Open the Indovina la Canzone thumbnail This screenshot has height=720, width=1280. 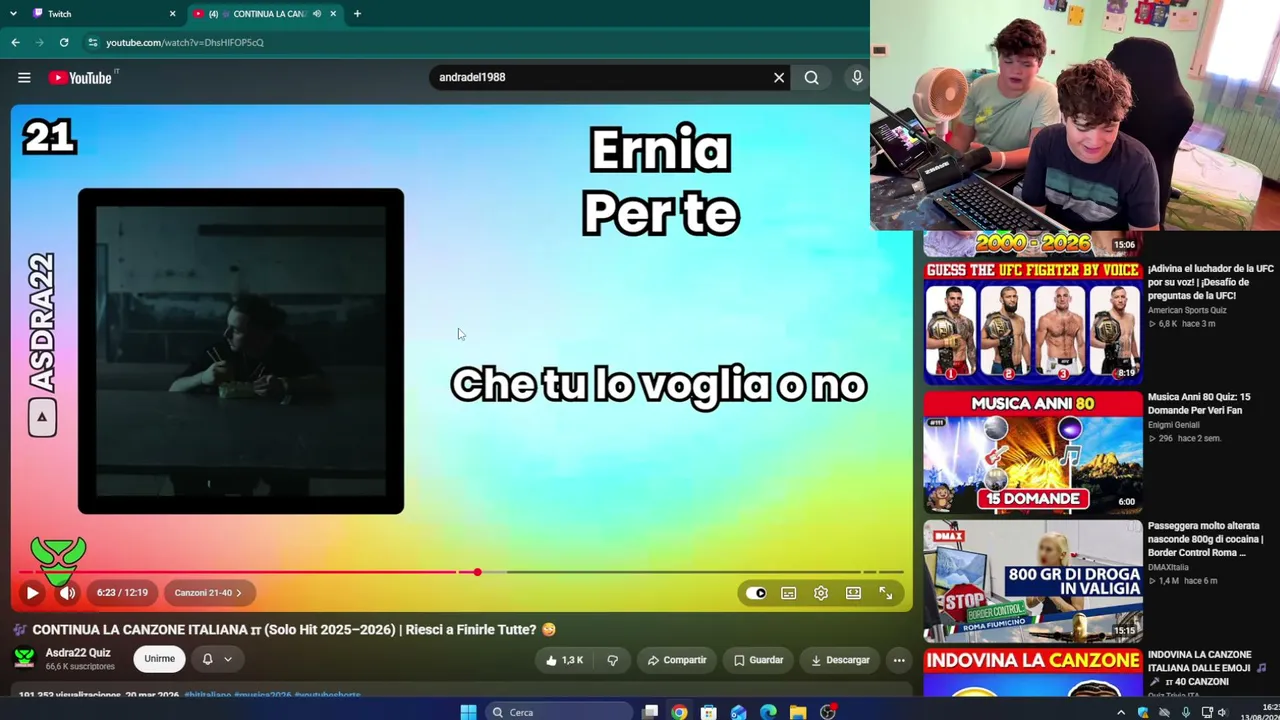point(1033,672)
